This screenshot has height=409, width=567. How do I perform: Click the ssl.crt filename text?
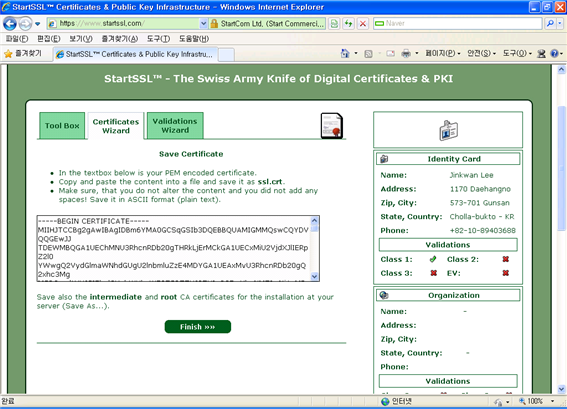point(270,182)
